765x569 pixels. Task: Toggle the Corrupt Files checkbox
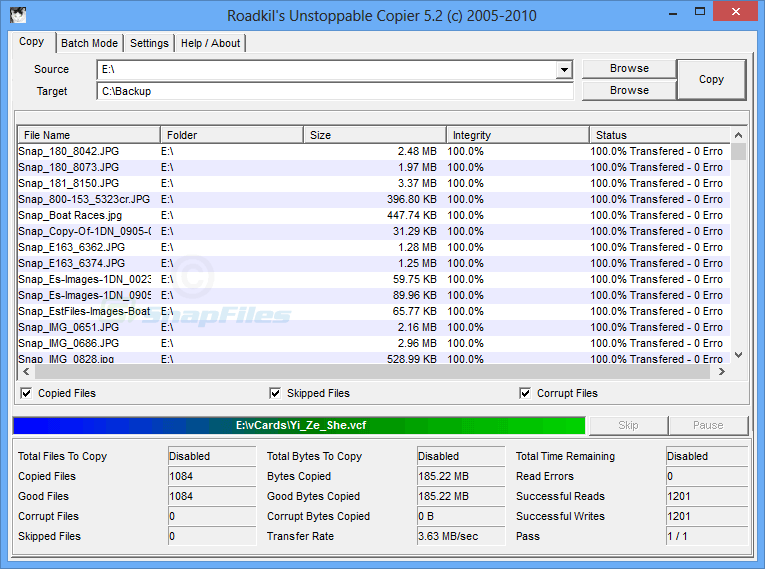pyautogui.click(x=525, y=393)
